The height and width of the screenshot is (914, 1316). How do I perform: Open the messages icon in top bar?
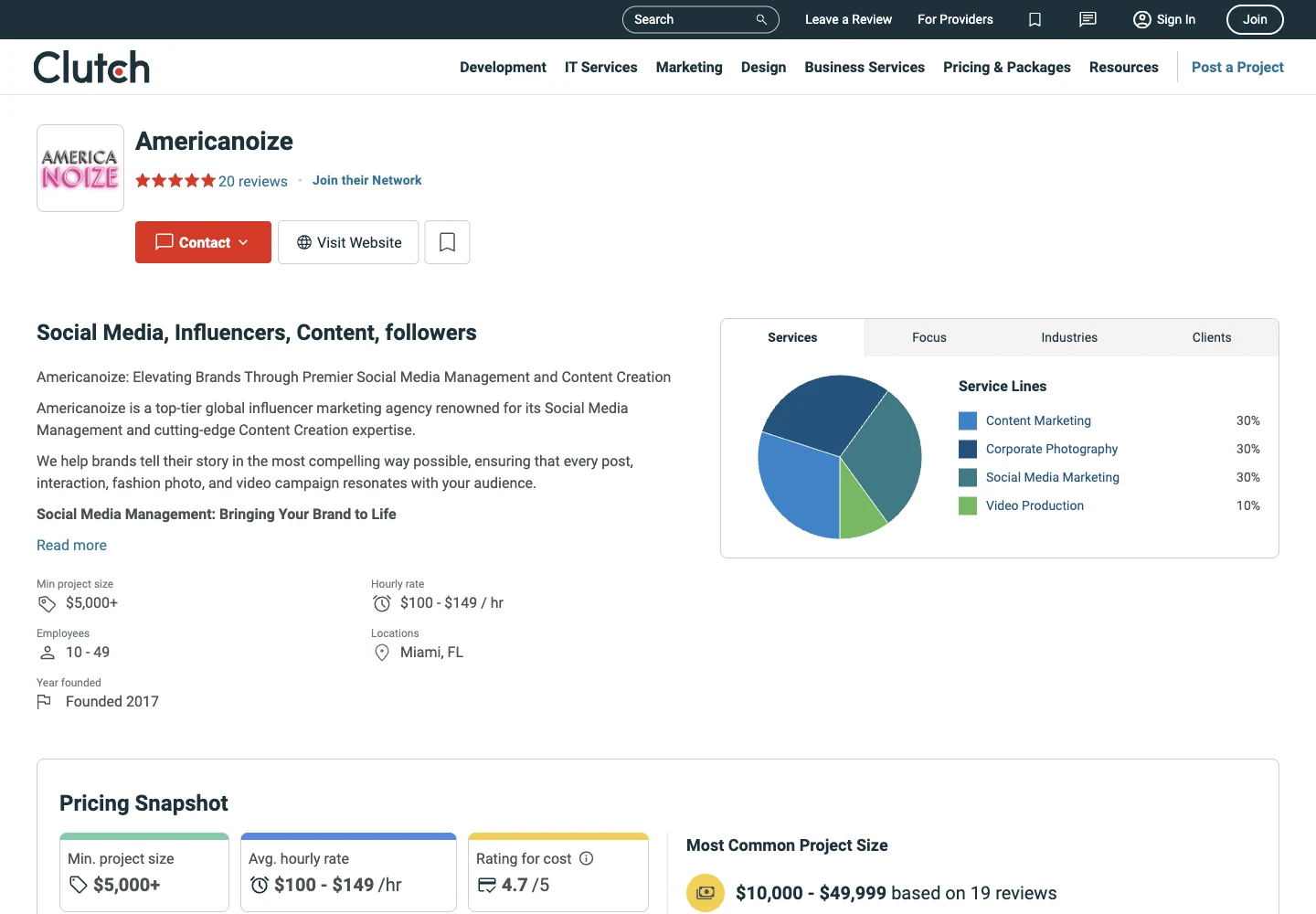point(1088,19)
